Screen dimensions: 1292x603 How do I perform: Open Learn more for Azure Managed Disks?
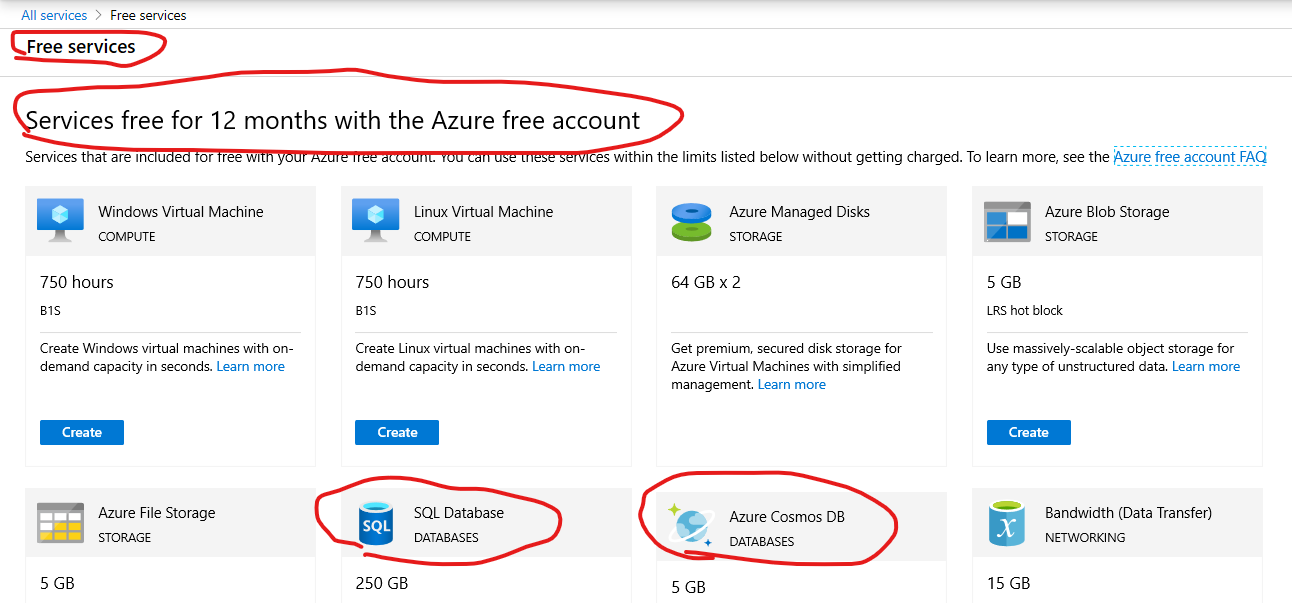pos(792,385)
